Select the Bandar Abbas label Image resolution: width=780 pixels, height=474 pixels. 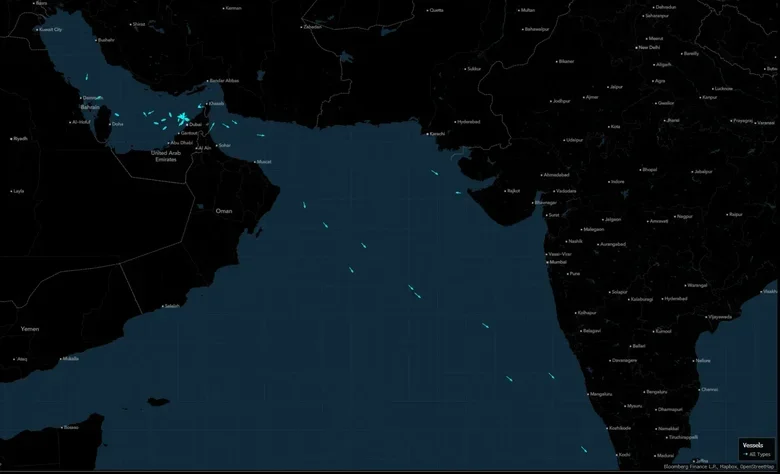[223, 81]
